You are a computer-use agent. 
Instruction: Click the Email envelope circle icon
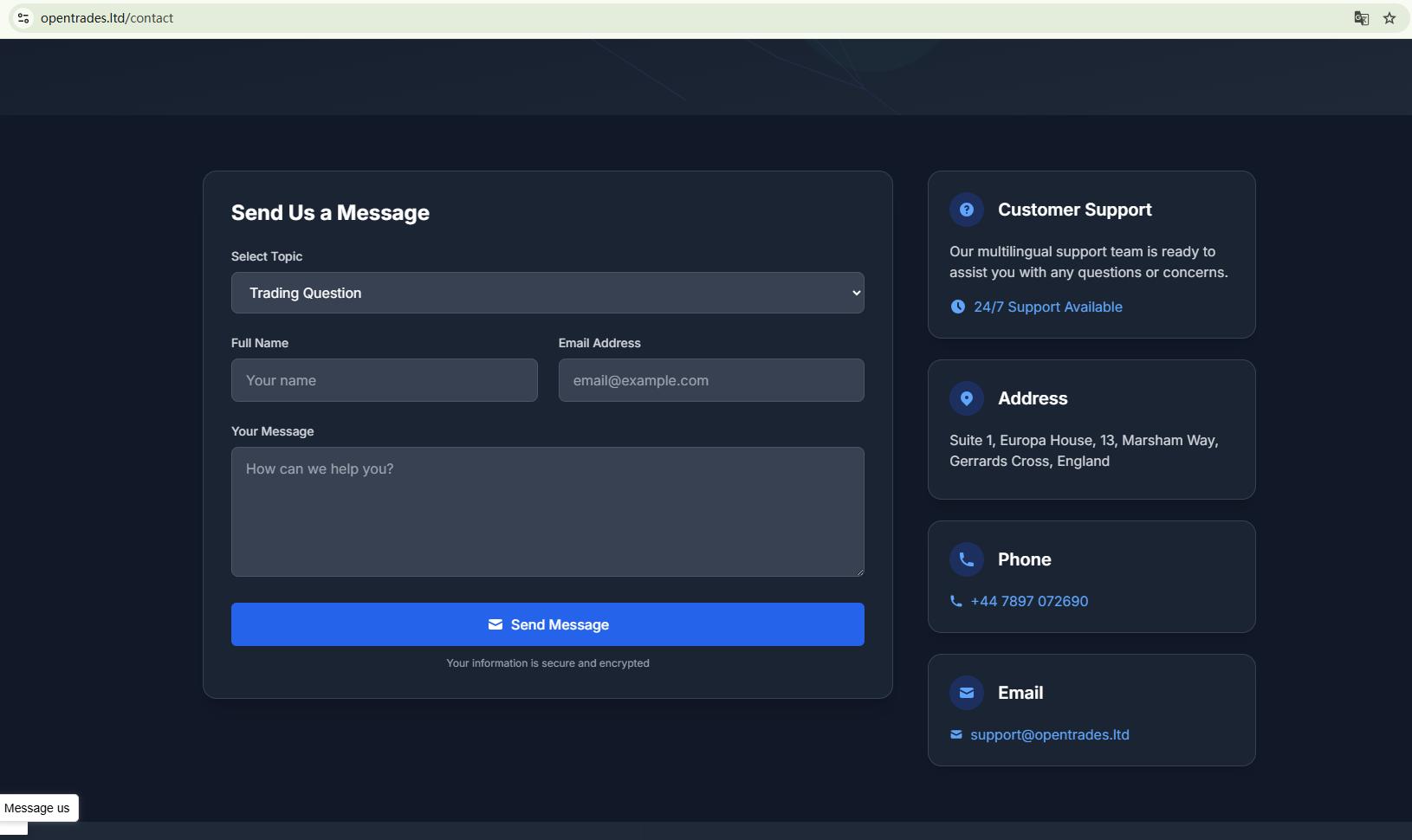(x=966, y=693)
